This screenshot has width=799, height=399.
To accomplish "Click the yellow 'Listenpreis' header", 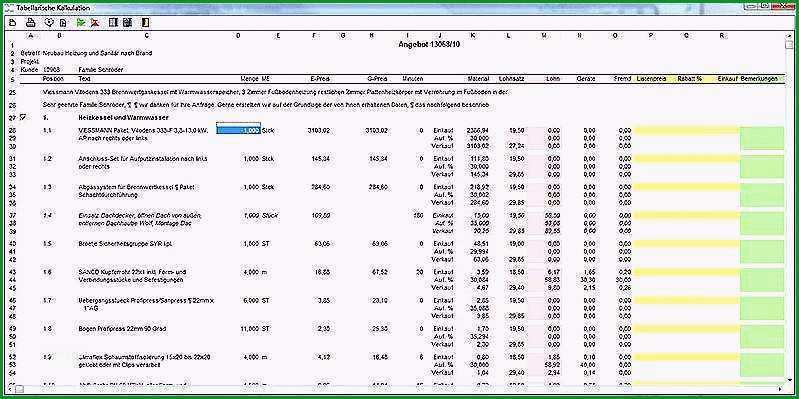I will pos(650,79).
